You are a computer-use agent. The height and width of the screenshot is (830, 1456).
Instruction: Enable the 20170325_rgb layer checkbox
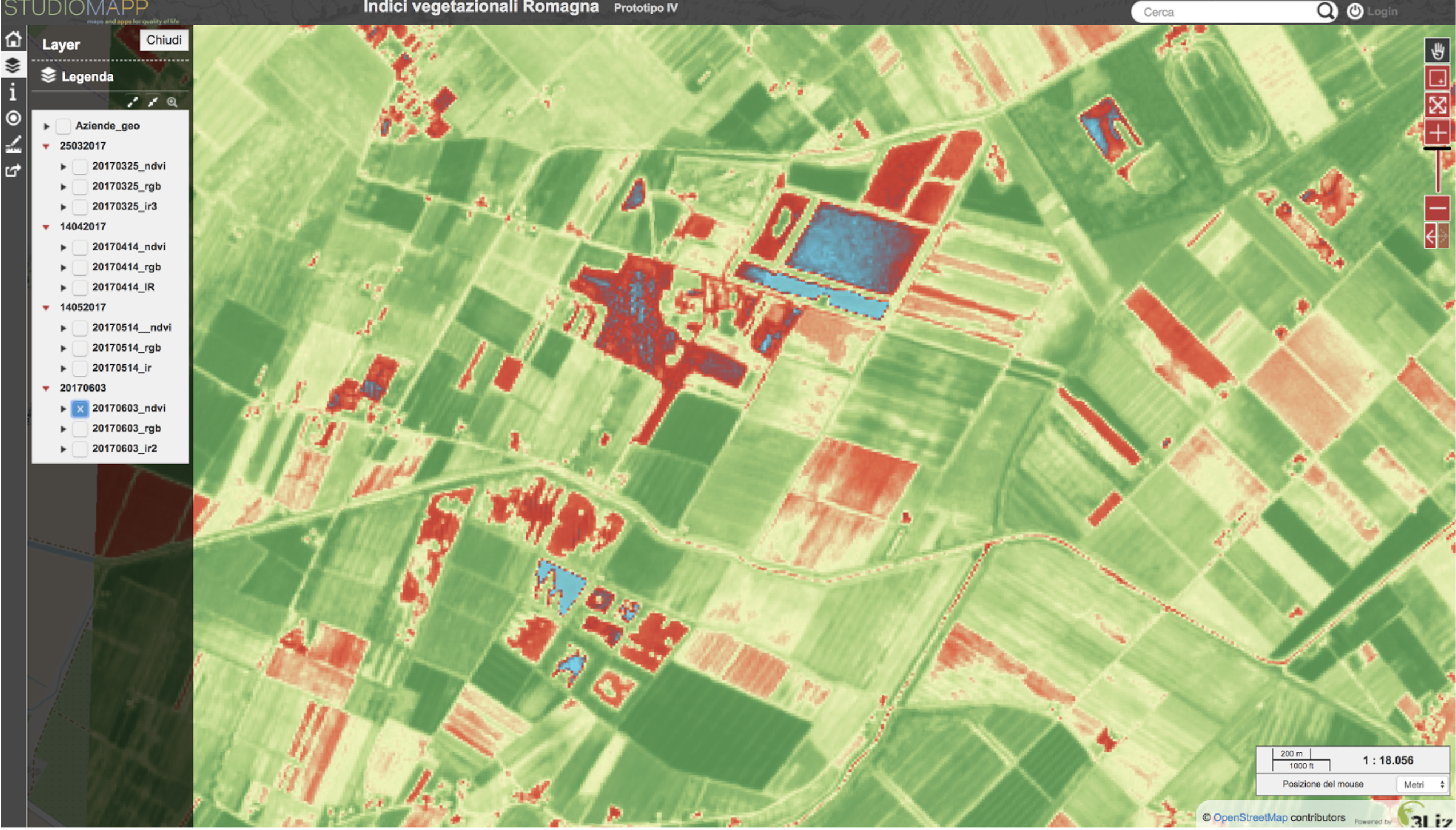coord(80,187)
